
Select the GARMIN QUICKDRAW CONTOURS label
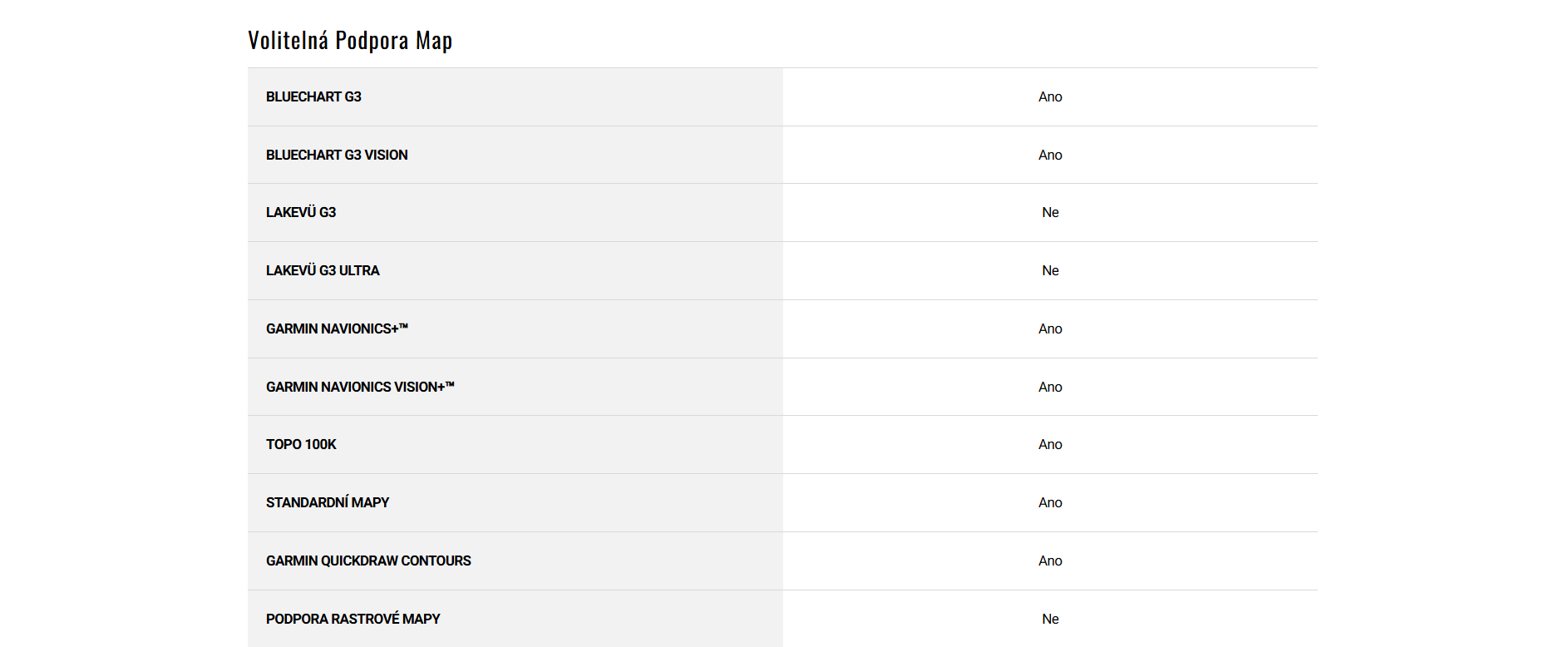point(368,561)
